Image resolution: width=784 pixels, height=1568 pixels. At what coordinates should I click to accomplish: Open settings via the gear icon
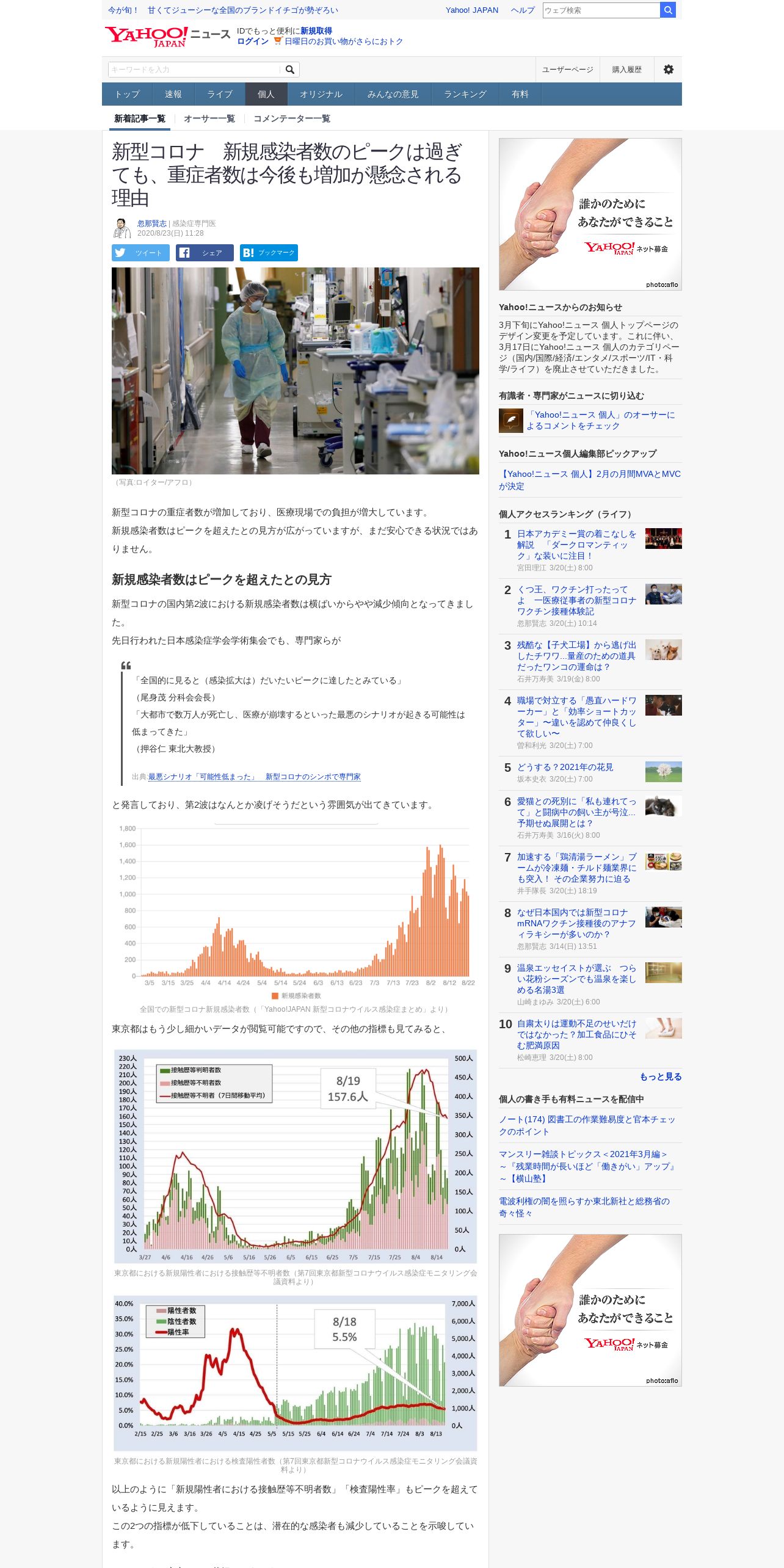coord(669,70)
